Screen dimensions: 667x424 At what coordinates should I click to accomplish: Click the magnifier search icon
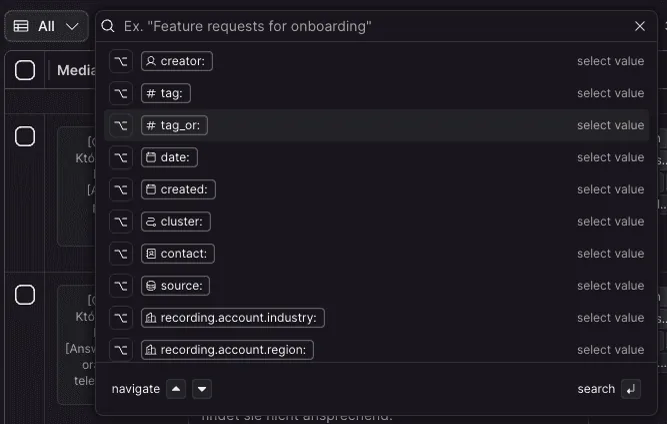108,26
